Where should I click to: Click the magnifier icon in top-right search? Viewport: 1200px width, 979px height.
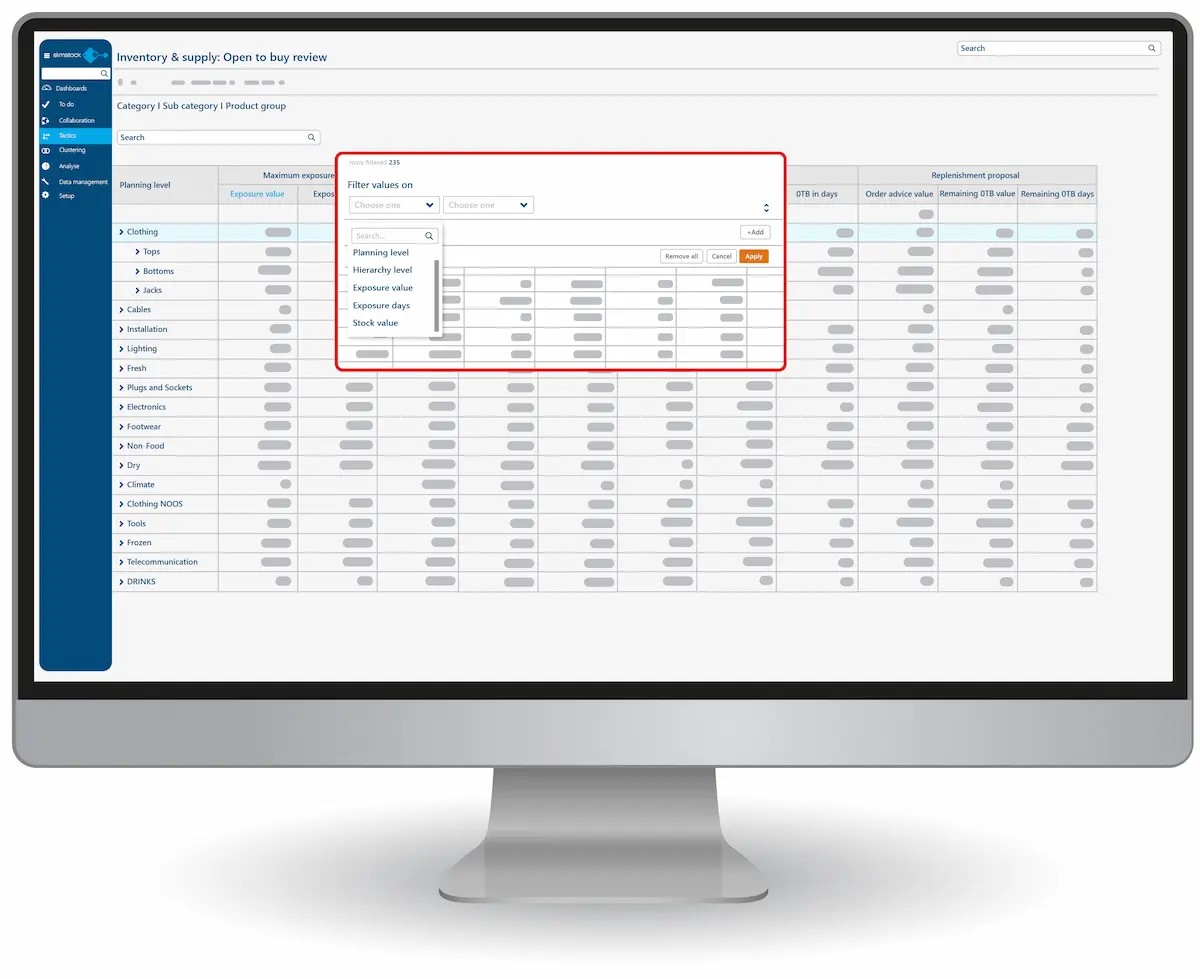coord(1152,48)
